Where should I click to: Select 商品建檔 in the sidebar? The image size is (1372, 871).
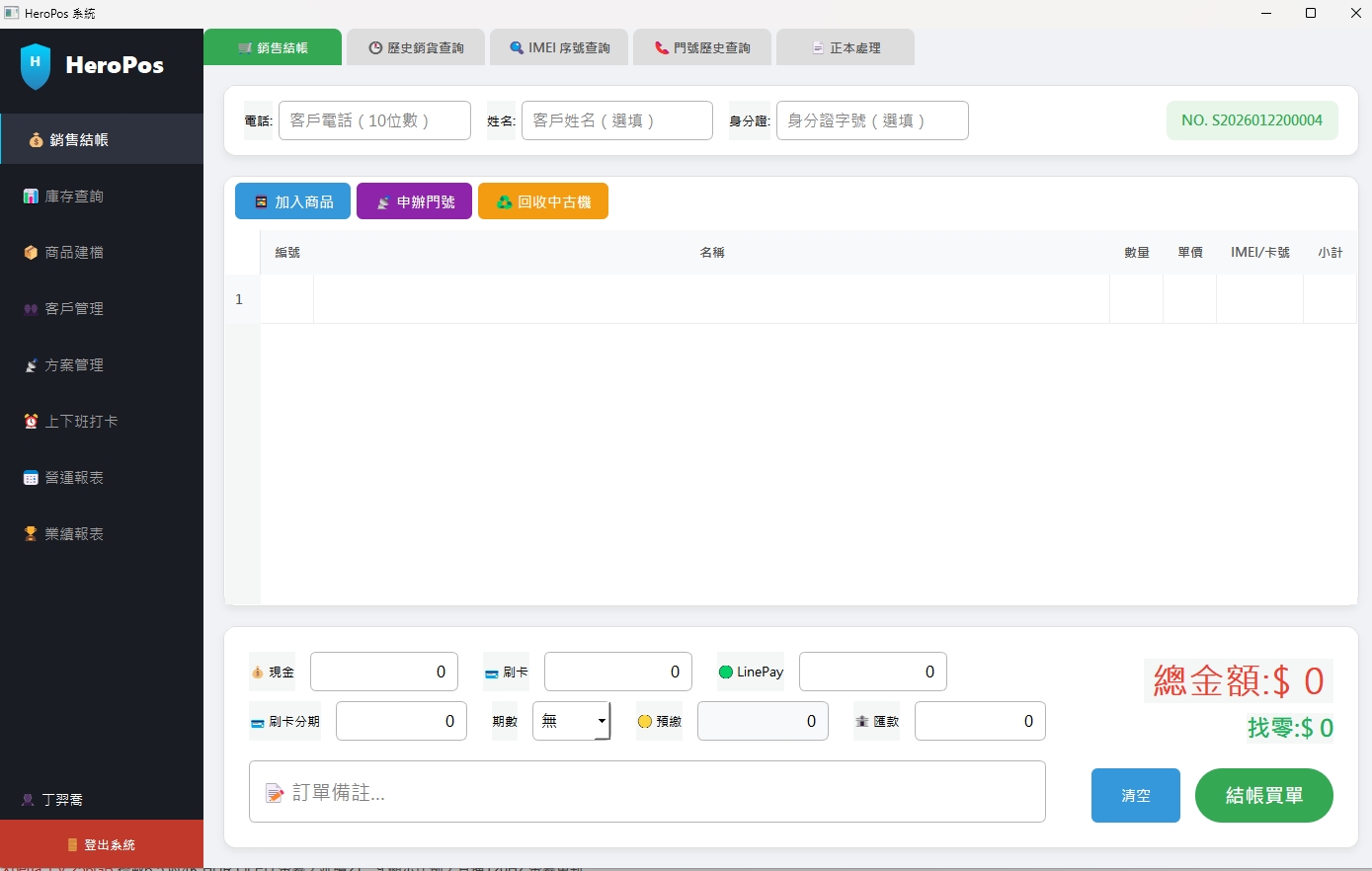tap(74, 252)
